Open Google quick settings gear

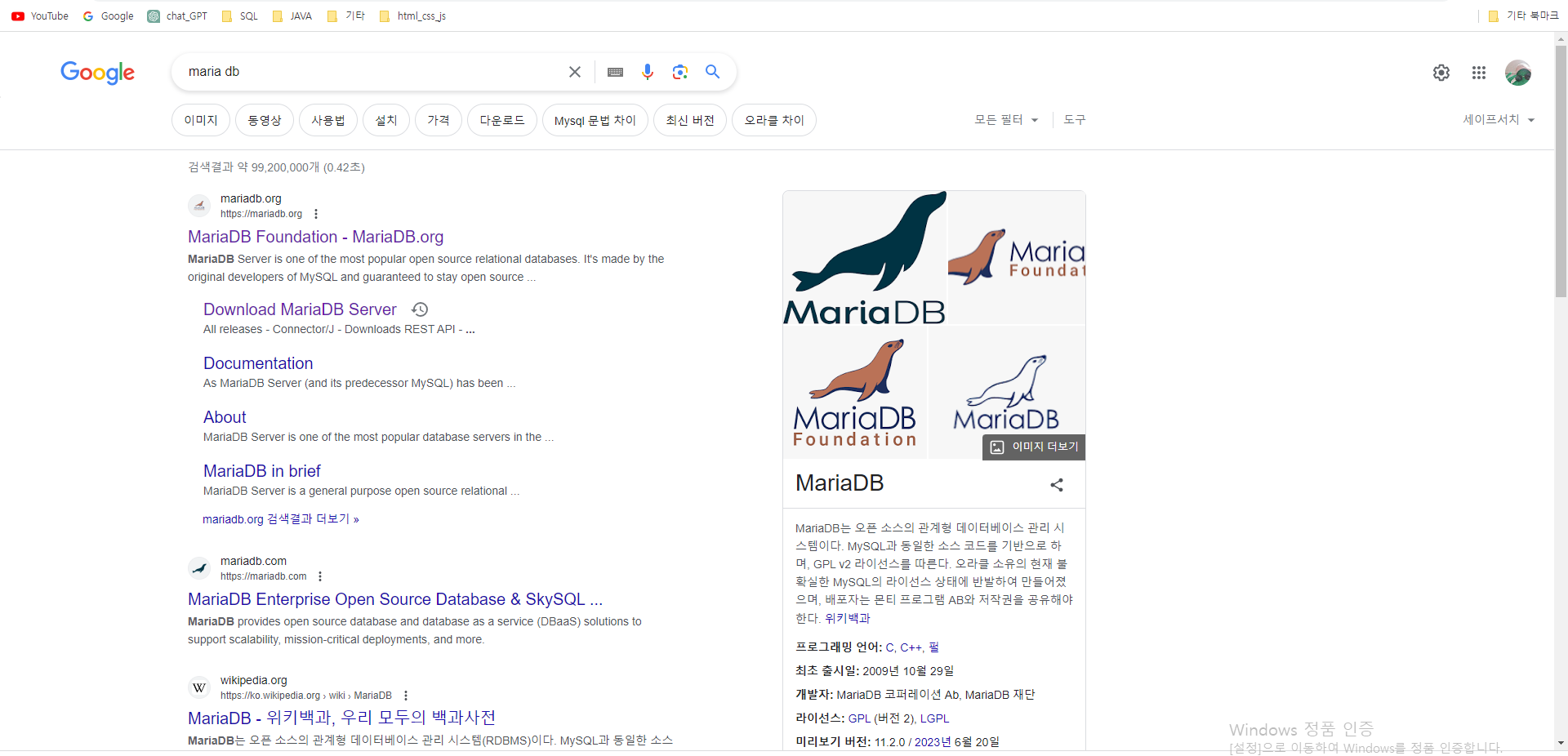[1441, 73]
